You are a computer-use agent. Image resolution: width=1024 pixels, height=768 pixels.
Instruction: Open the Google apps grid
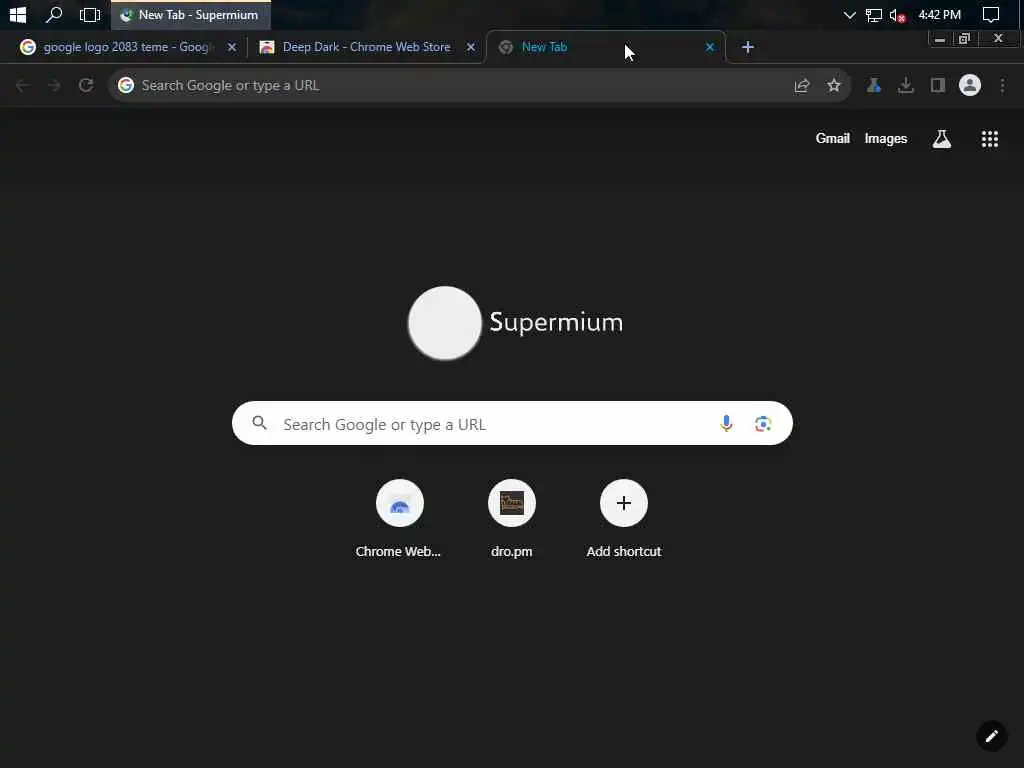pyautogui.click(x=990, y=138)
